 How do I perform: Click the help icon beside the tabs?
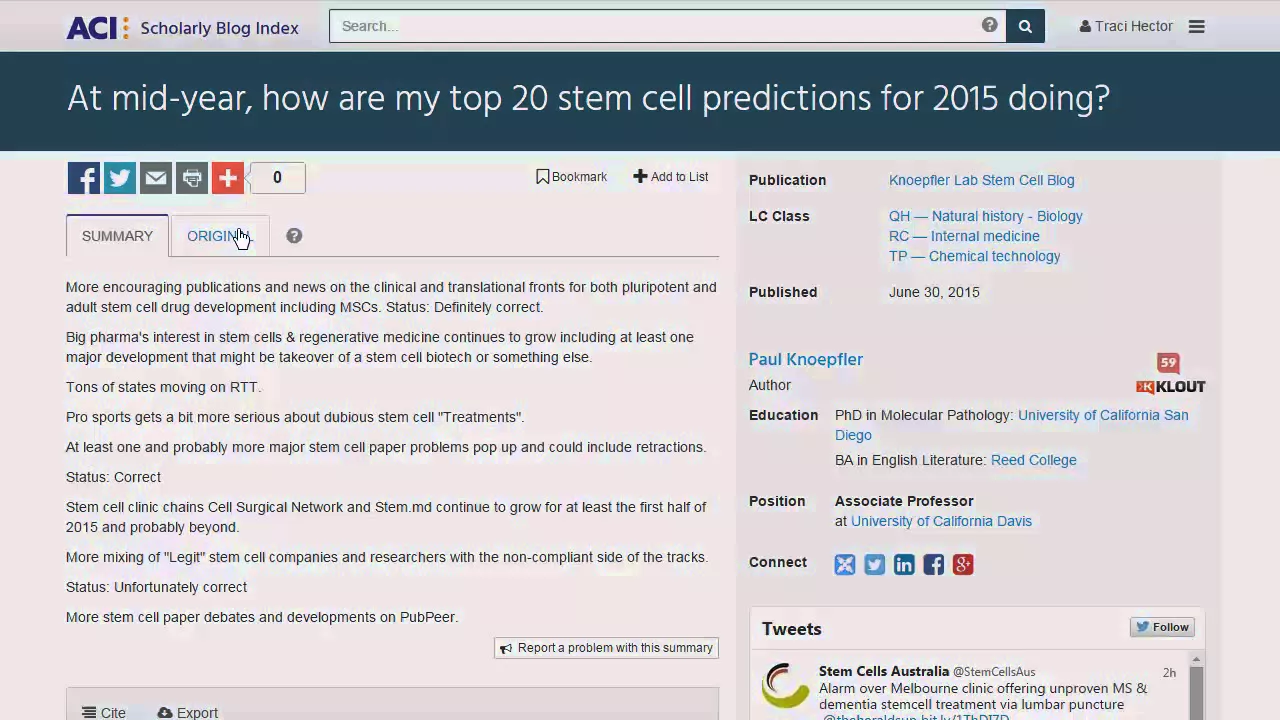tap(294, 236)
